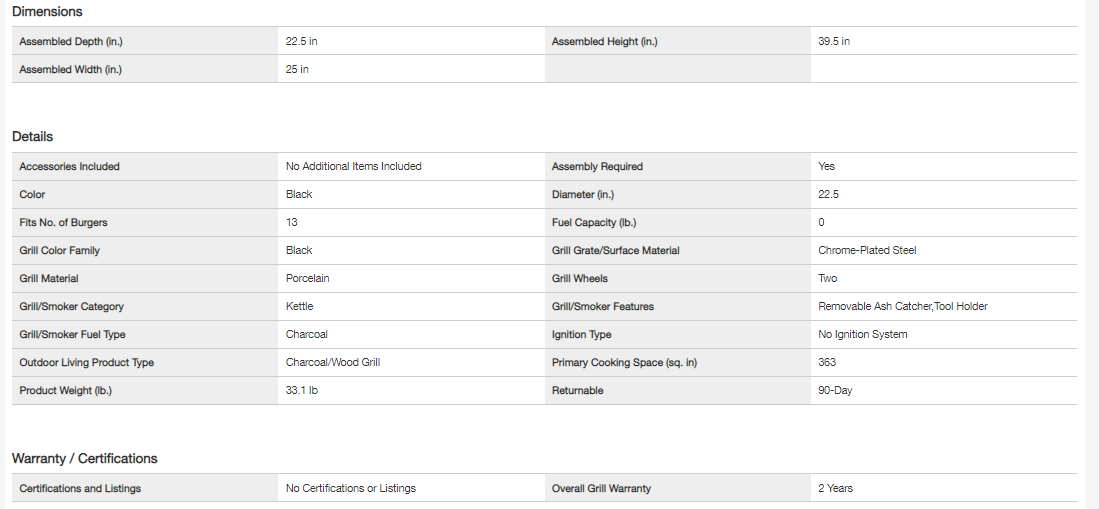Image resolution: width=1099 pixels, height=509 pixels.
Task: Click the 39.5 in assembled height value
Action: pos(834,42)
